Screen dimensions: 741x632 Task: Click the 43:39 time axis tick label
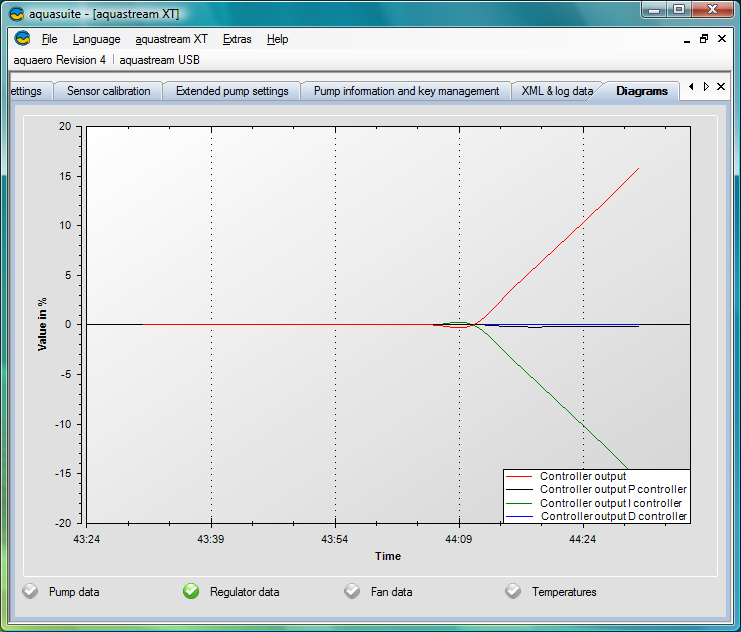point(211,539)
